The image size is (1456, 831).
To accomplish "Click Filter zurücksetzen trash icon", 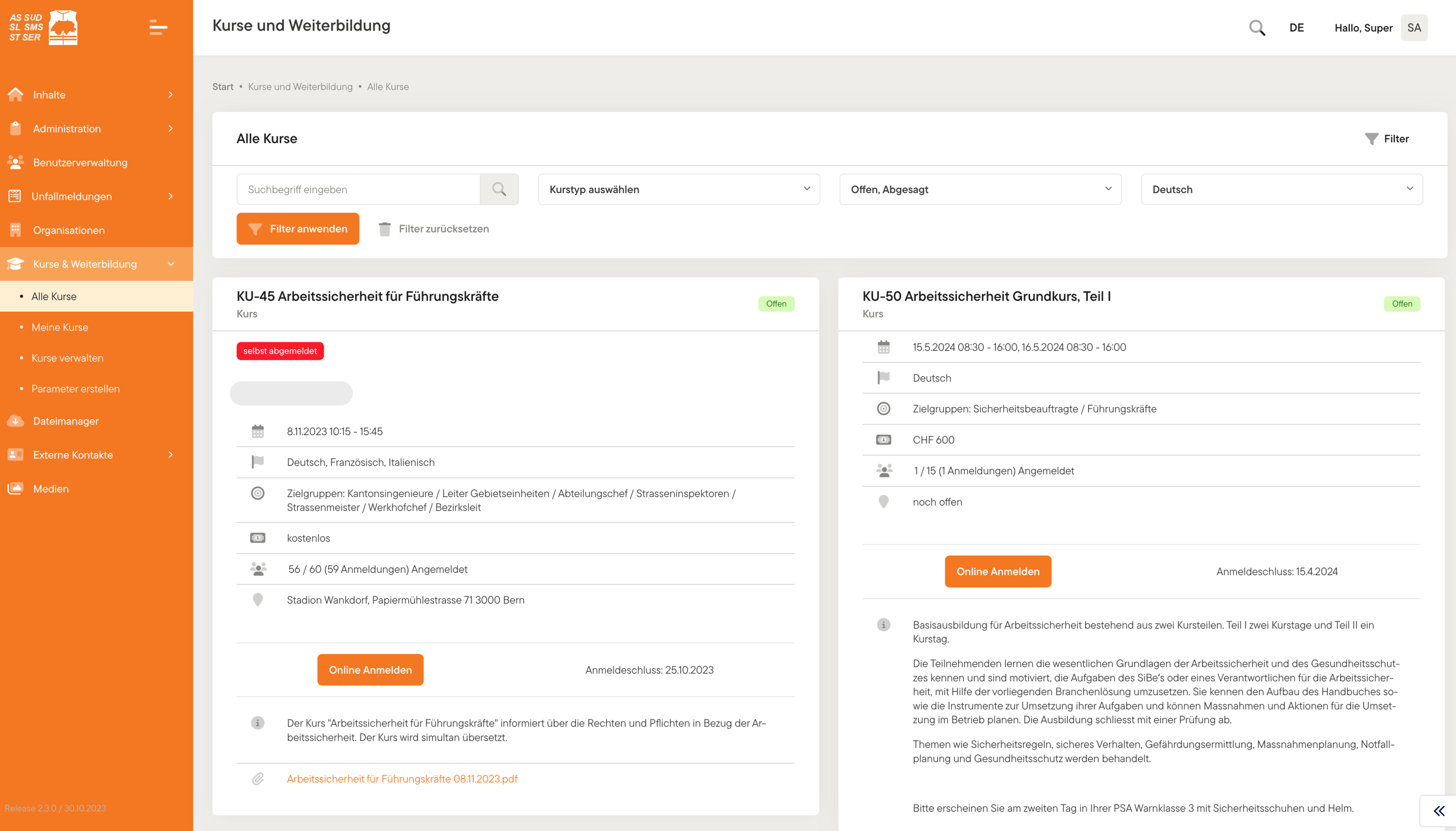I will [x=385, y=229].
